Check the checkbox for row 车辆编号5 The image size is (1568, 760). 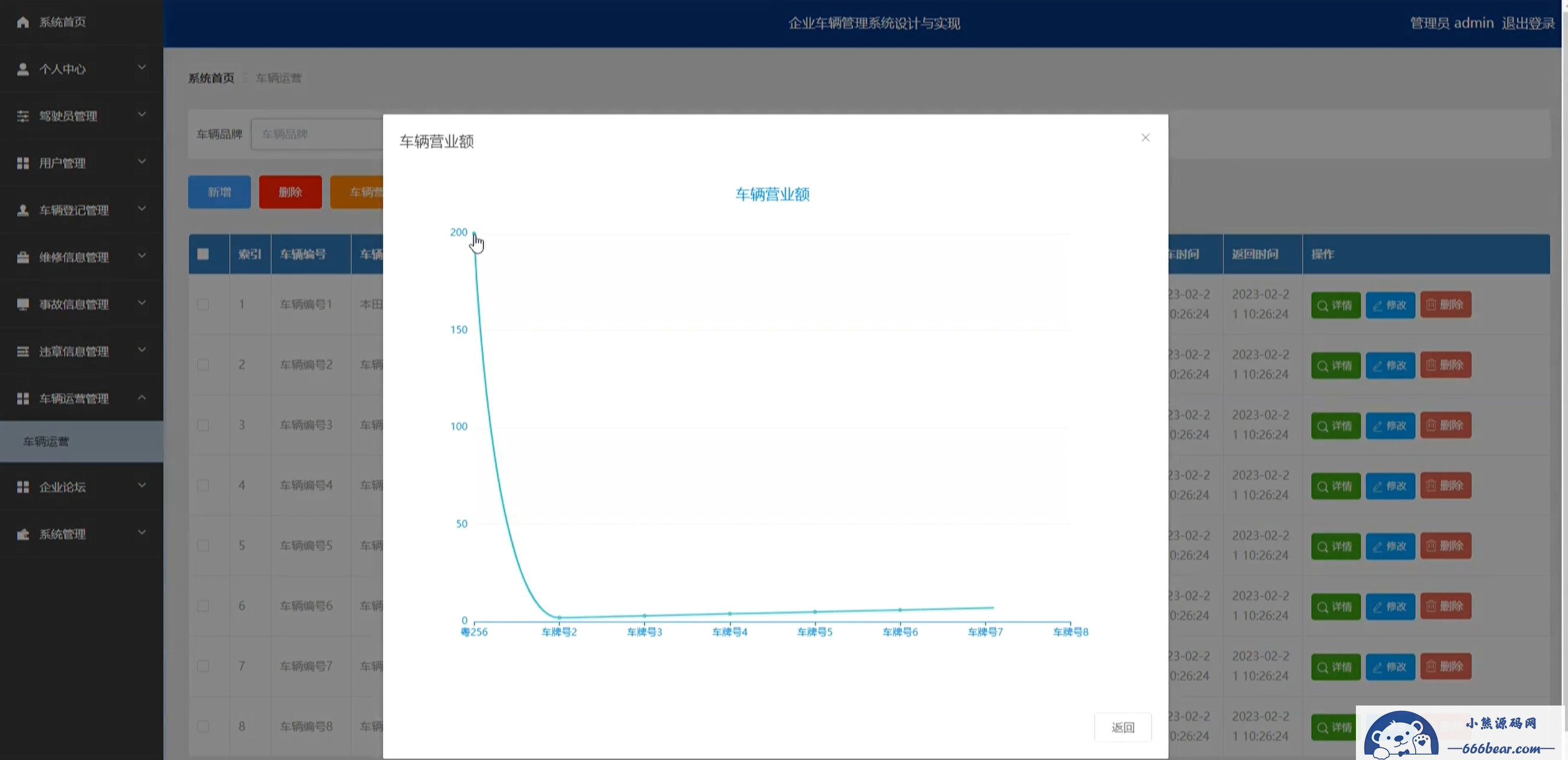(203, 545)
